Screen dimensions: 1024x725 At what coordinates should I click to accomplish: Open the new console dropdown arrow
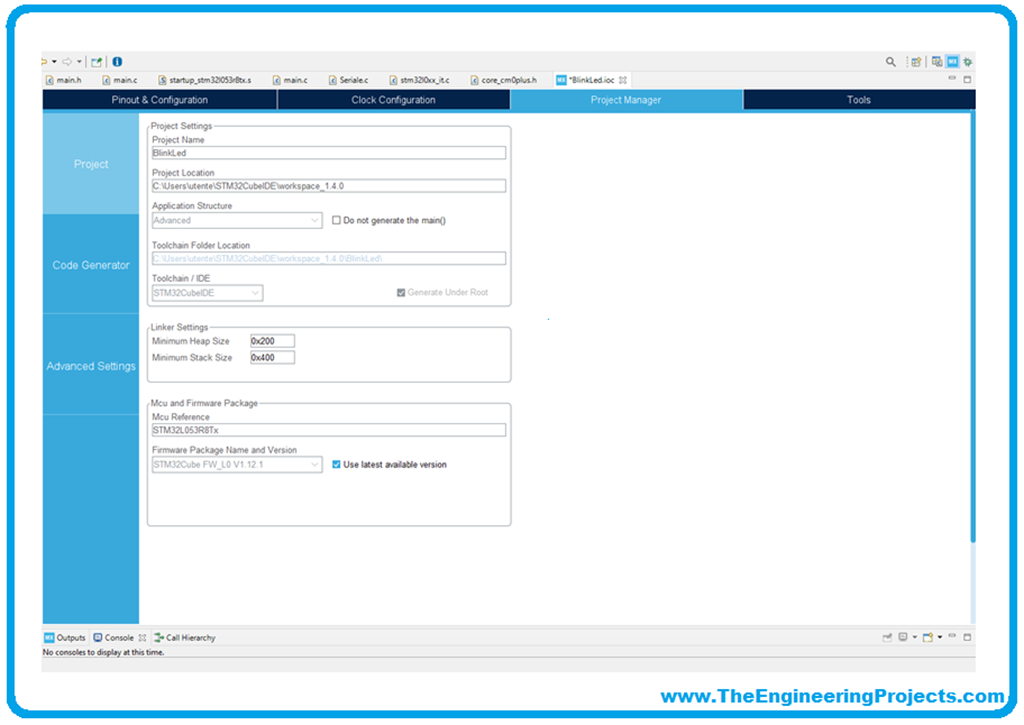pyautogui.click(x=940, y=637)
